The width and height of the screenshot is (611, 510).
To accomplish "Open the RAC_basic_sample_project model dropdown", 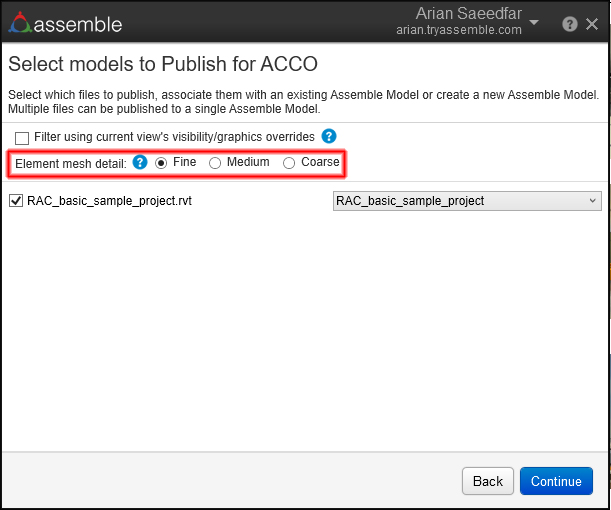I will pyautogui.click(x=466, y=201).
